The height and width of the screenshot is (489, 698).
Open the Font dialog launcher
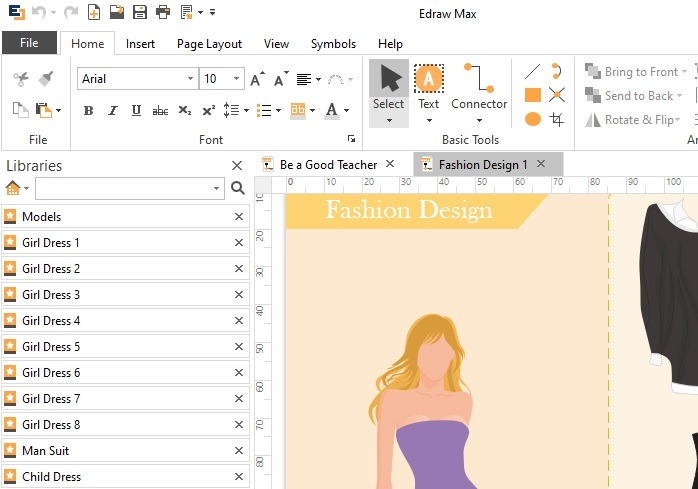click(x=351, y=139)
